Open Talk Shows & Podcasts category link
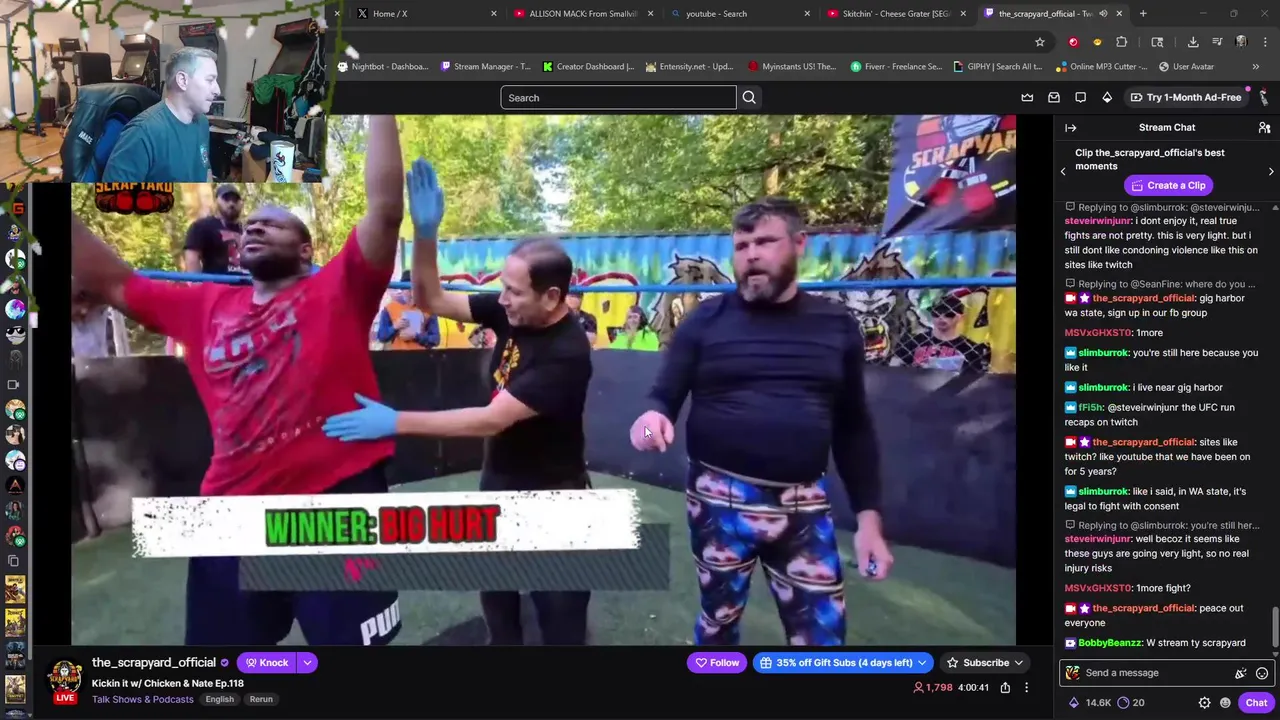This screenshot has height=720, width=1280. pos(143,699)
